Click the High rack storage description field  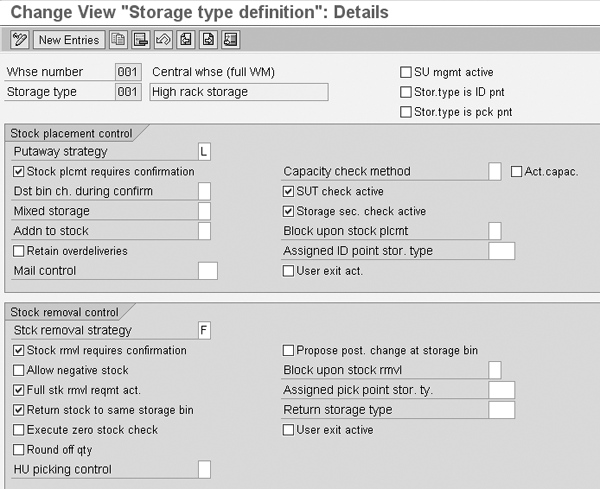point(238,92)
